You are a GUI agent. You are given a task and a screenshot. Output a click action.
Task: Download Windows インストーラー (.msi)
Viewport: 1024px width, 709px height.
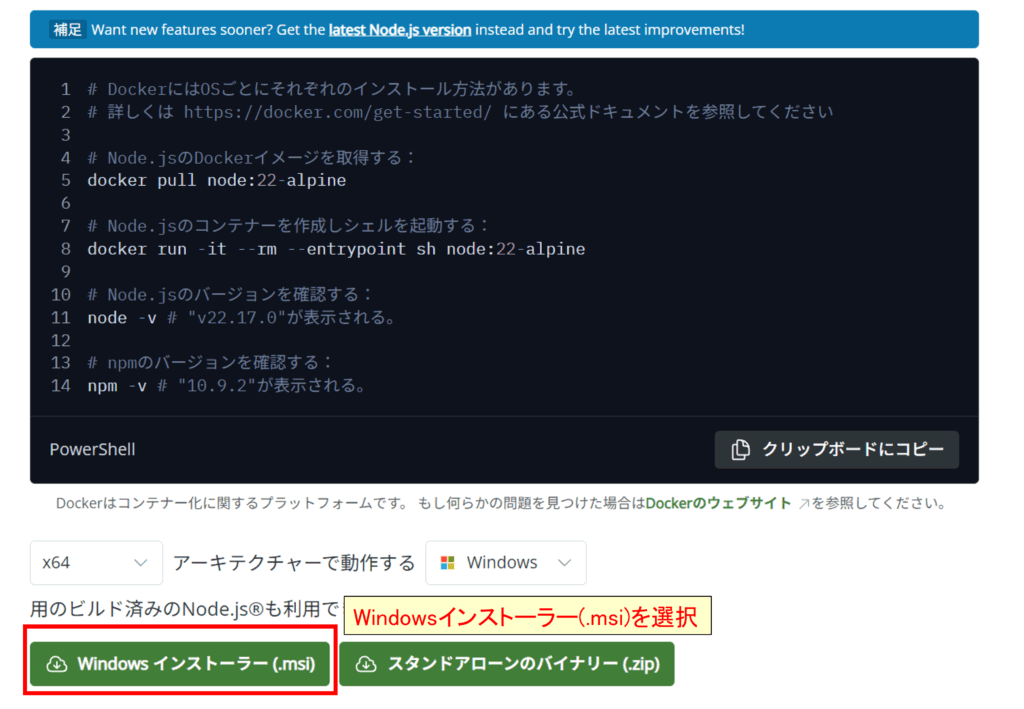pos(180,664)
